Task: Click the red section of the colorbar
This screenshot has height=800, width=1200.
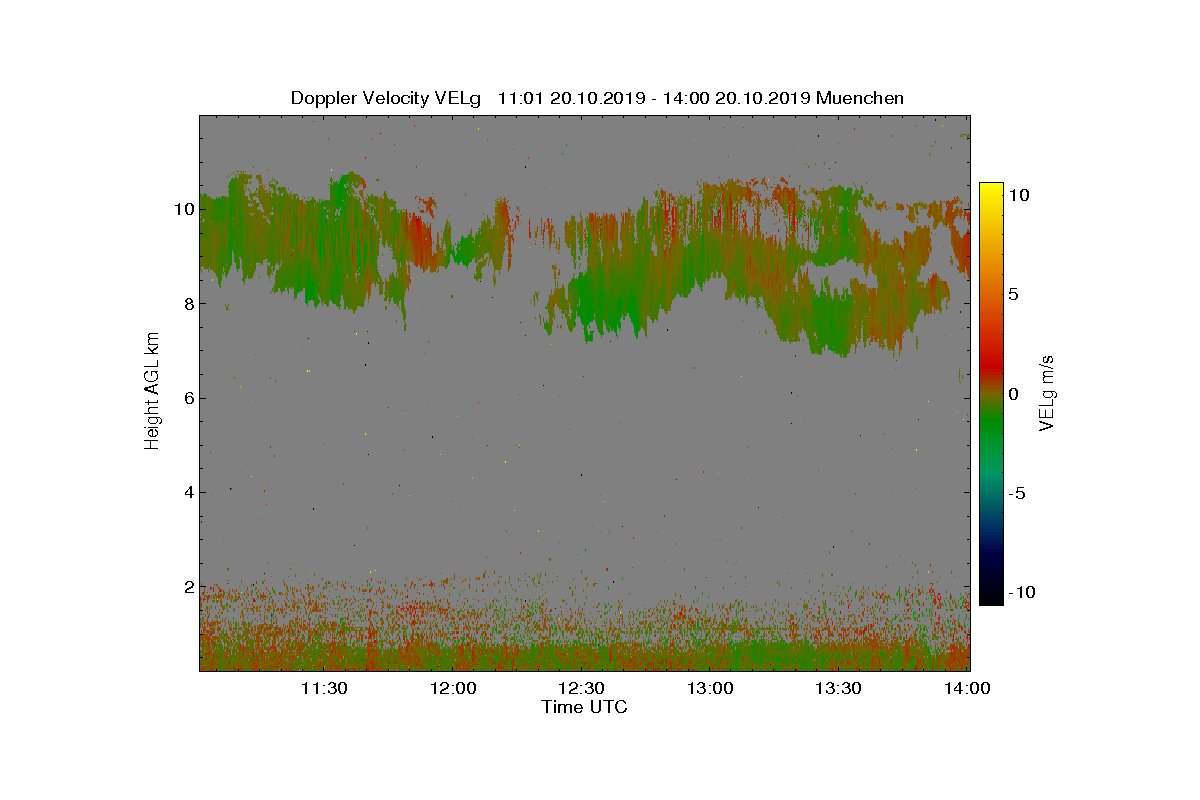Action: click(x=991, y=365)
